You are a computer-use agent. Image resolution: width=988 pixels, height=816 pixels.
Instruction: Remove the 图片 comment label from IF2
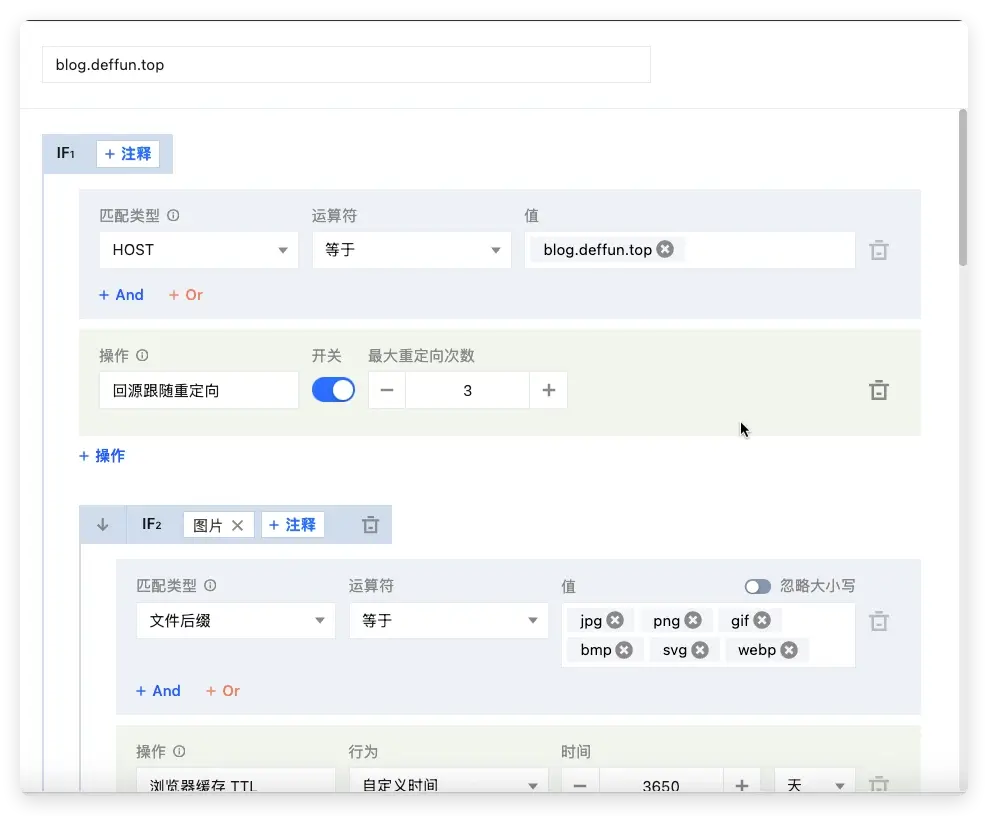tap(237, 525)
